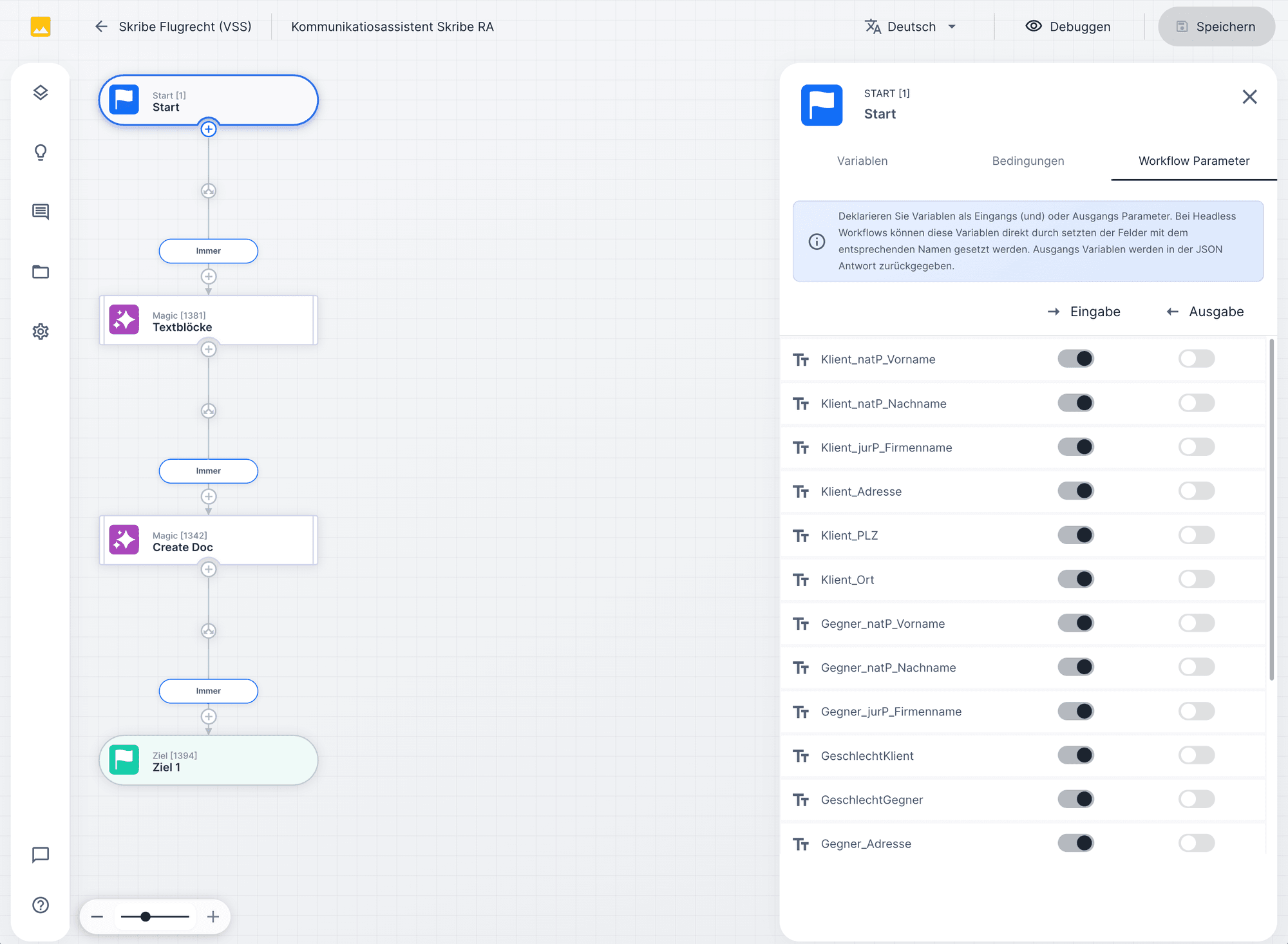Open the settings gear in left sidebar
The image size is (1288, 944).
pyautogui.click(x=41, y=332)
